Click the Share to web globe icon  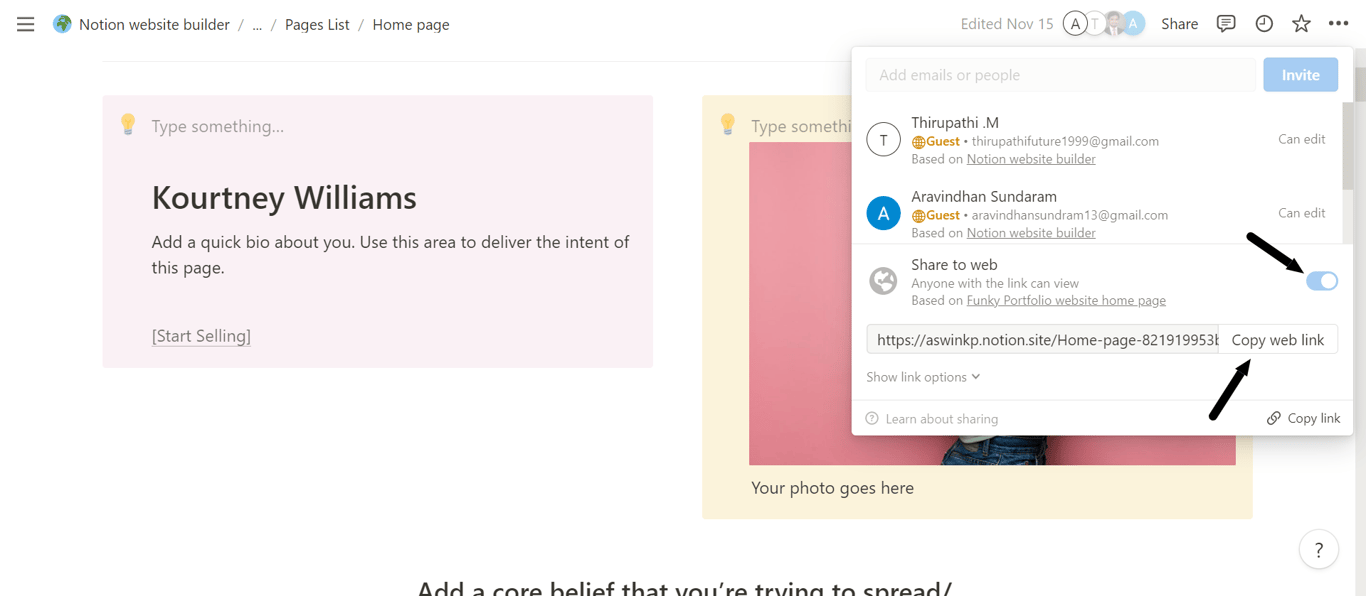tap(883, 281)
